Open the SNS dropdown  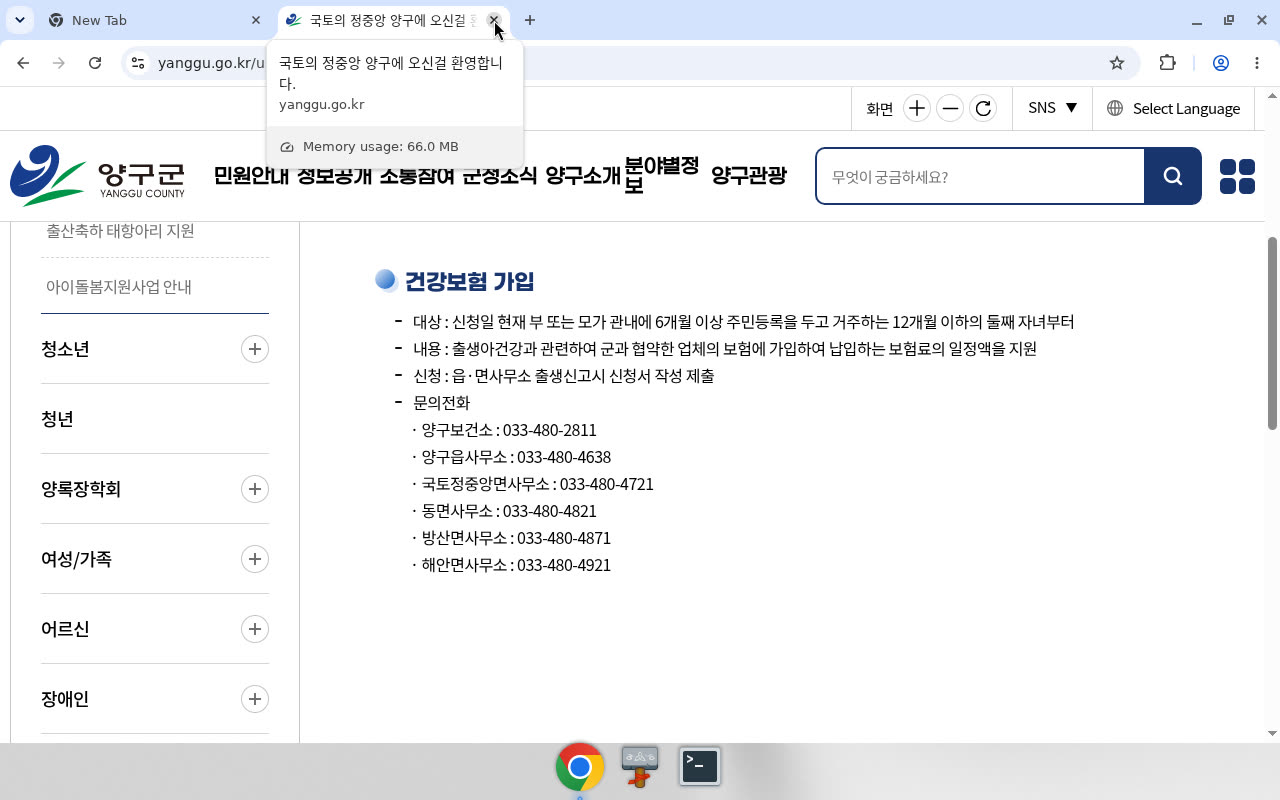[1052, 108]
